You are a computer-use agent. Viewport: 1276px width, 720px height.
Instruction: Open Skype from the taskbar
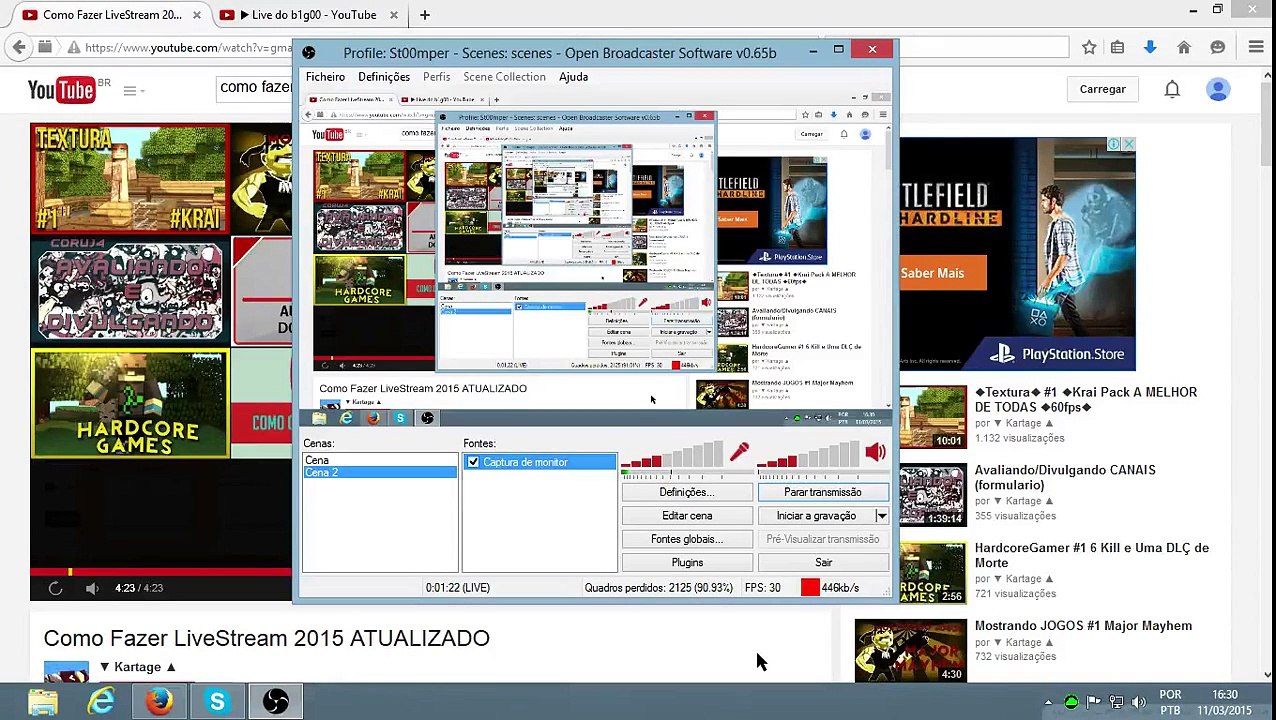coord(217,702)
